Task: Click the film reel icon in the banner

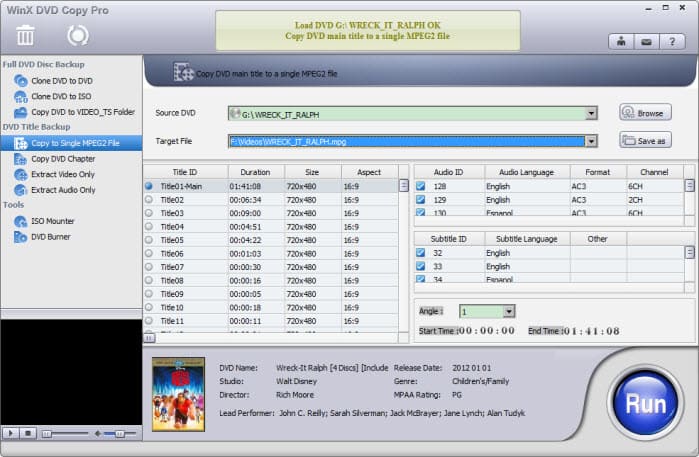Action: [x=183, y=72]
